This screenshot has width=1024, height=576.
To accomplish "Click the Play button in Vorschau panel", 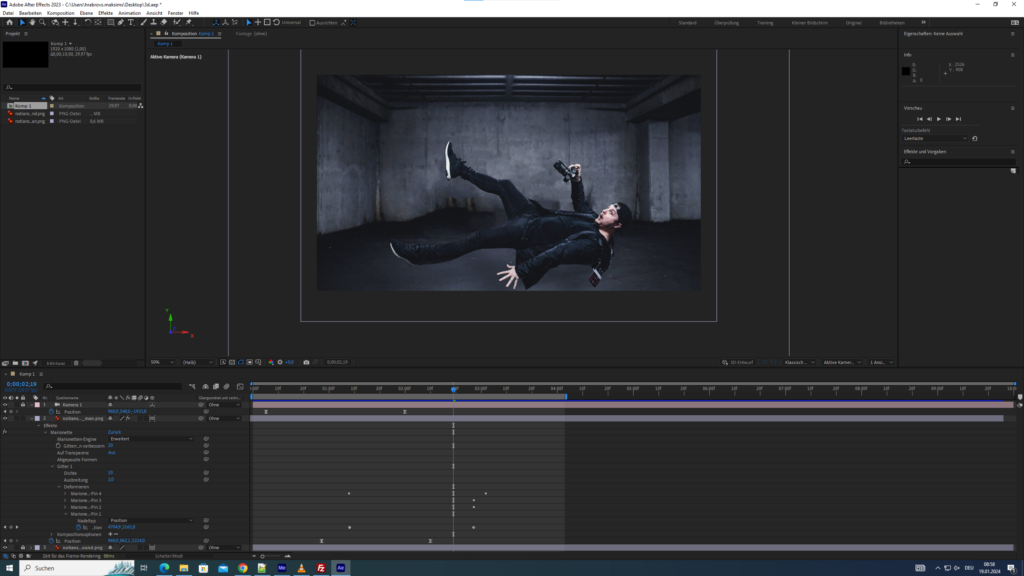I will [938, 119].
